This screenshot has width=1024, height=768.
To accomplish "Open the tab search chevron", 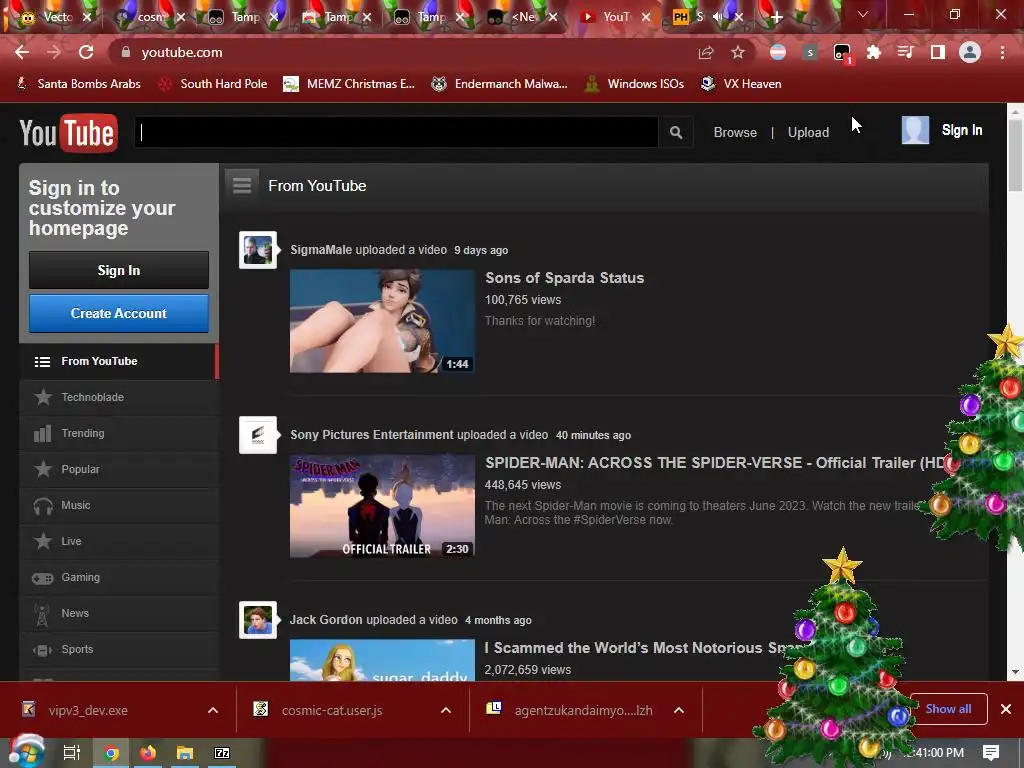I will pyautogui.click(x=863, y=14).
